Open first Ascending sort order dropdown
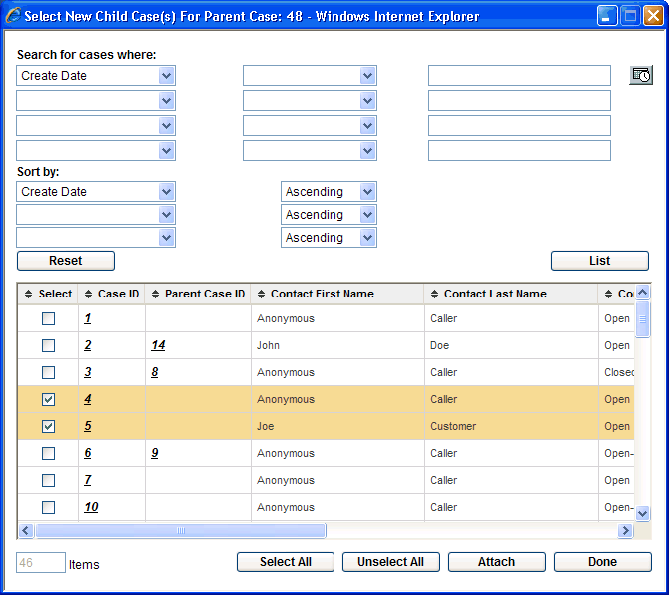Screen dimensions: 669x595 click(329, 192)
